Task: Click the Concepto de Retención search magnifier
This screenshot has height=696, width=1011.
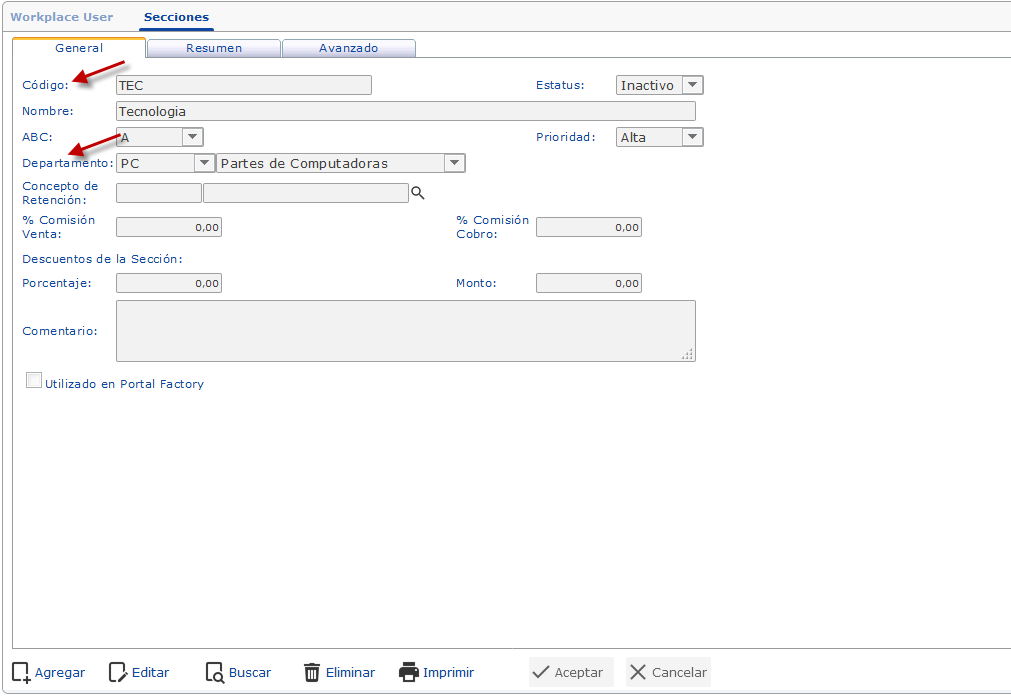Action: pos(418,193)
